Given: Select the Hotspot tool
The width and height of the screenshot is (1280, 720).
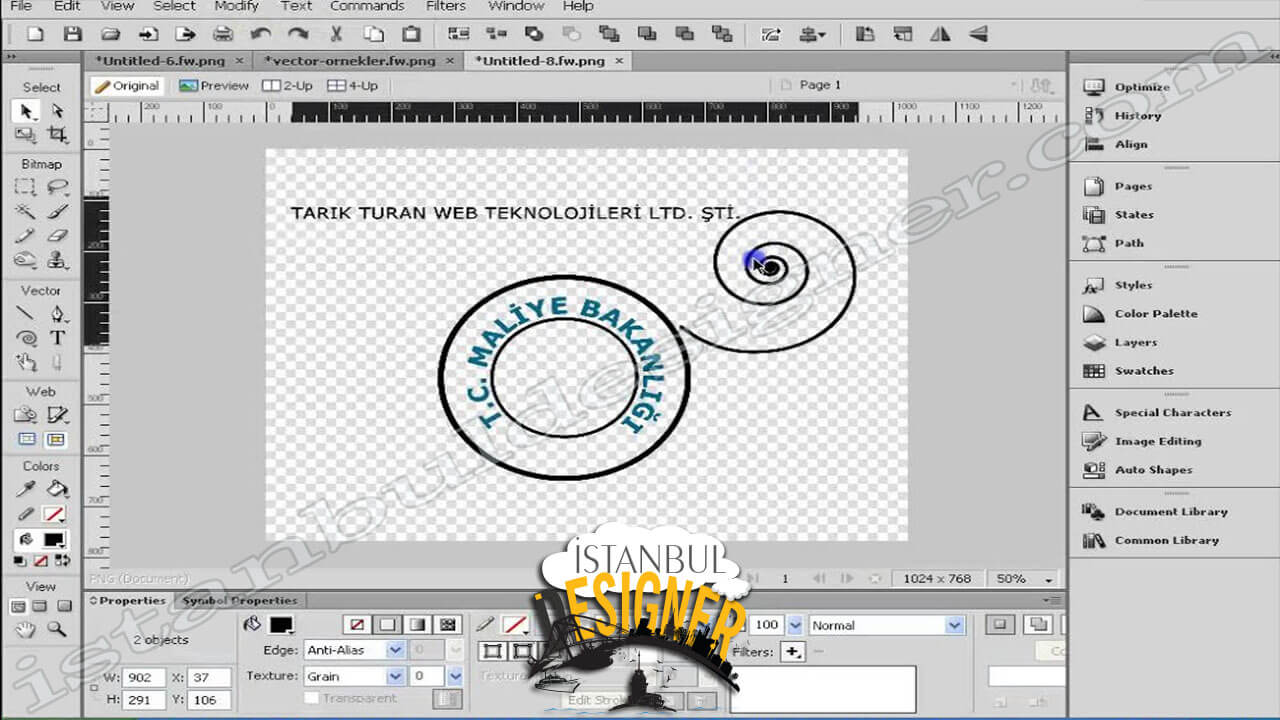Looking at the screenshot, I should (x=26, y=414).
